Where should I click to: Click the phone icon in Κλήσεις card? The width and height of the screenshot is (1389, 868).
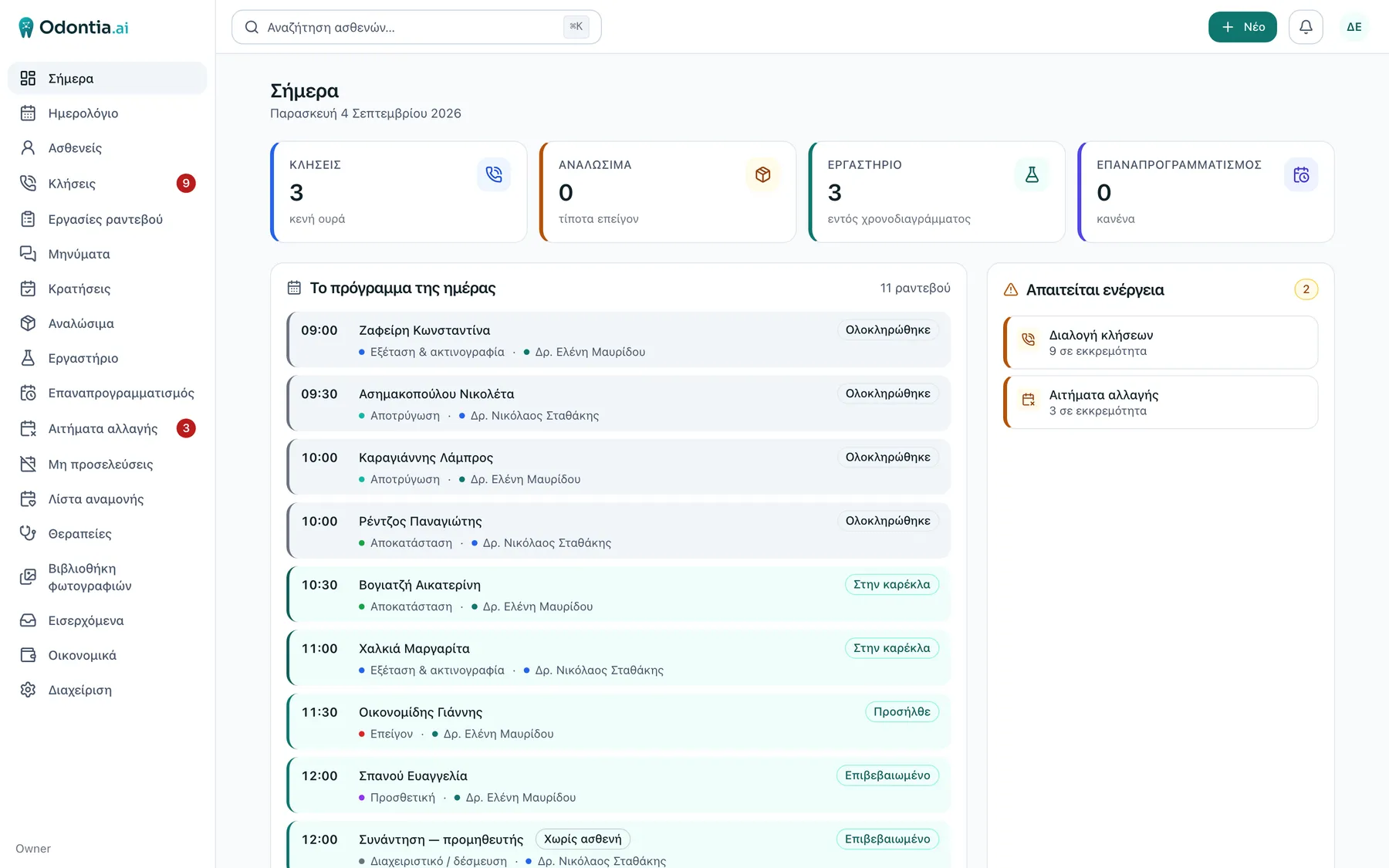(x=494, y=175)
